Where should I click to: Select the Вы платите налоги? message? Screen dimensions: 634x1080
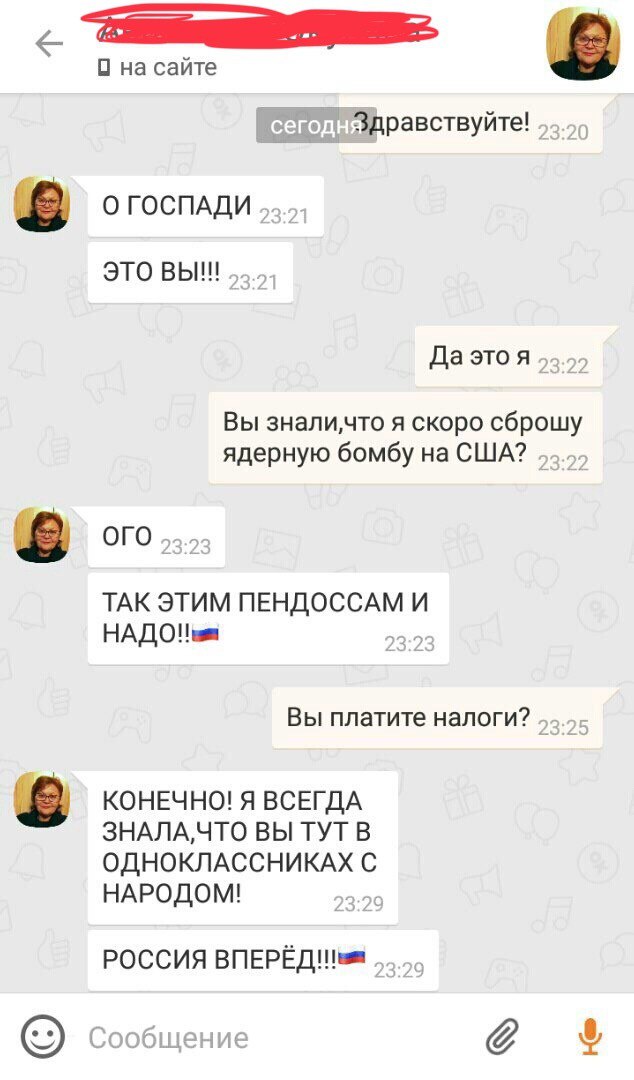coord(437,718)
